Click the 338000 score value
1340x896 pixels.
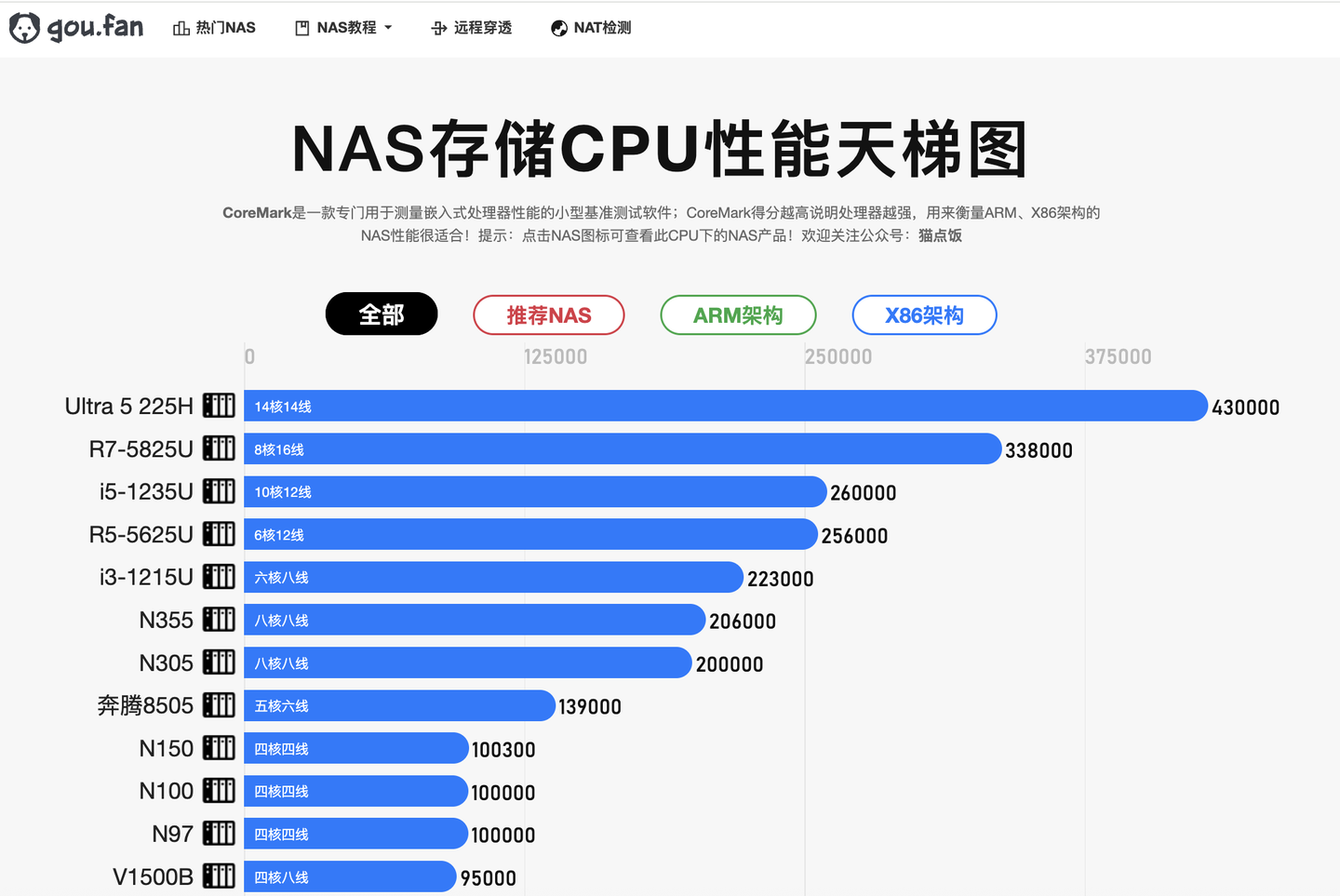click(1039, 450)
